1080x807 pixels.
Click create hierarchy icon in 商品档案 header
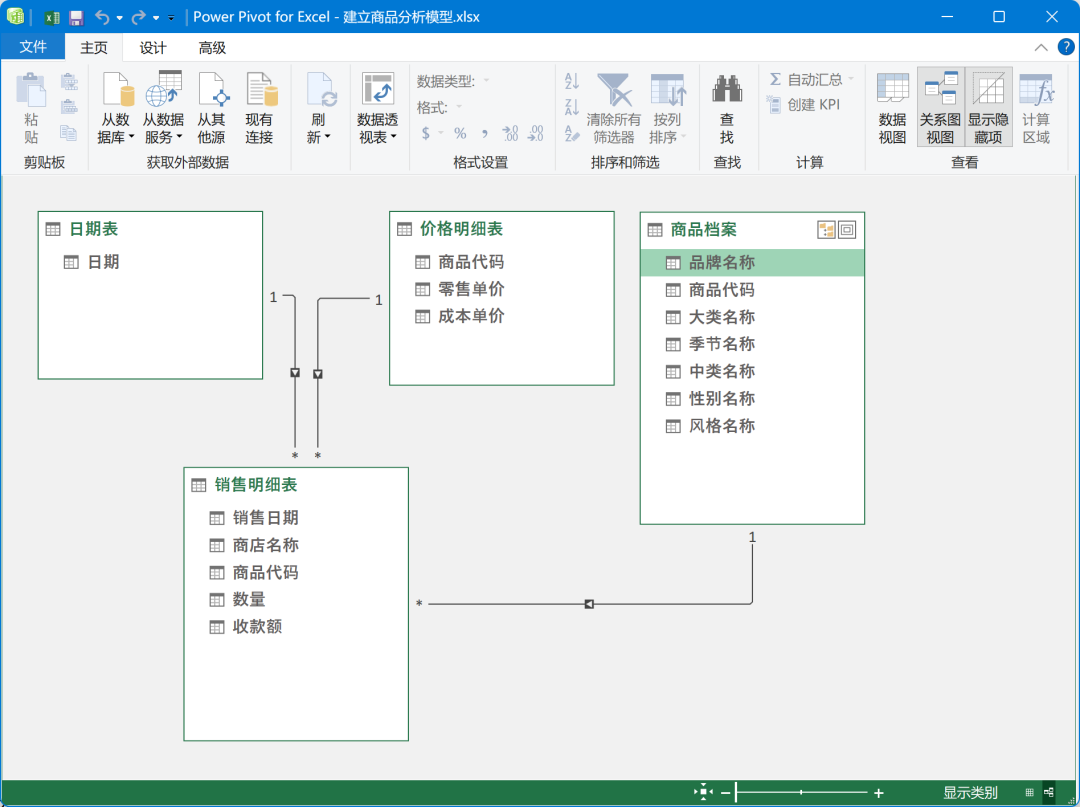(x=826, y=230)
